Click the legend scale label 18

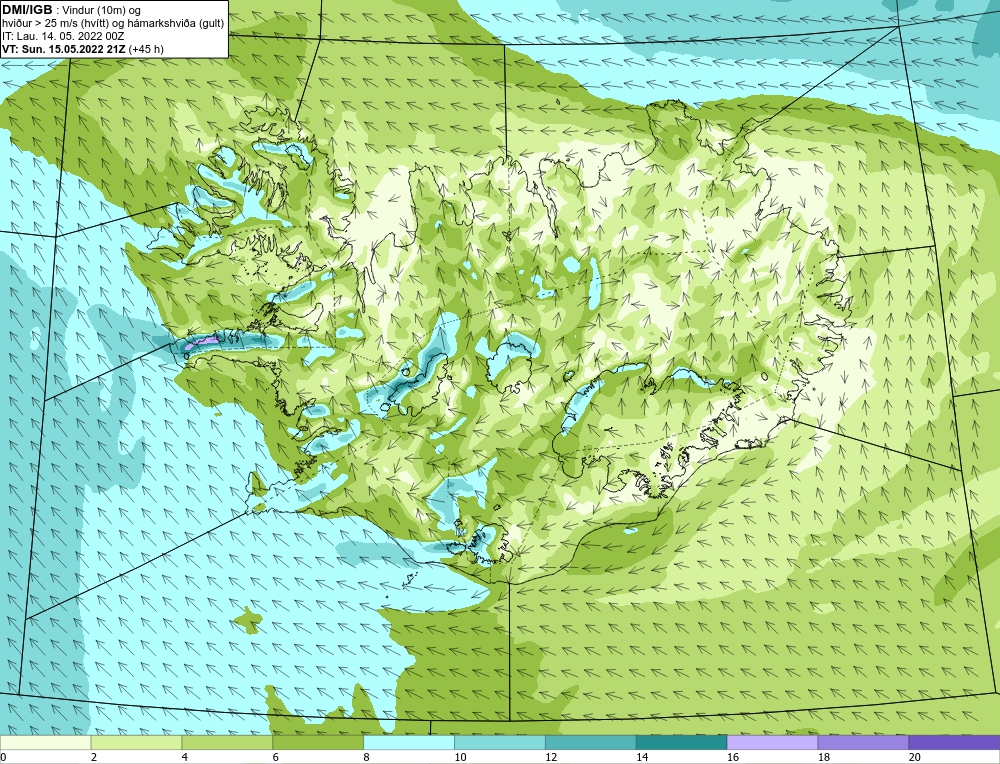823,757
